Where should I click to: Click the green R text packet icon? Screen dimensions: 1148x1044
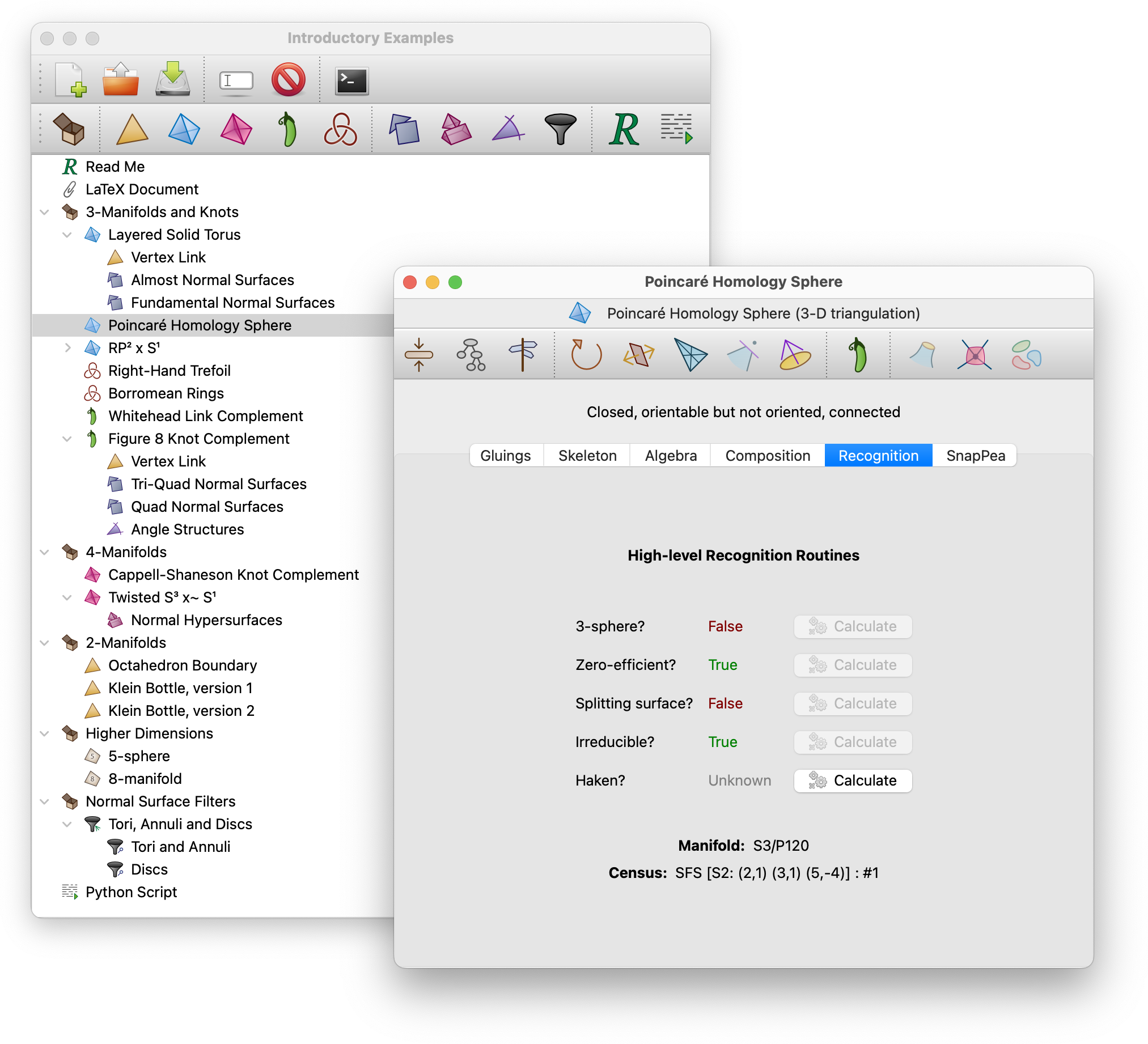[624, 129]
